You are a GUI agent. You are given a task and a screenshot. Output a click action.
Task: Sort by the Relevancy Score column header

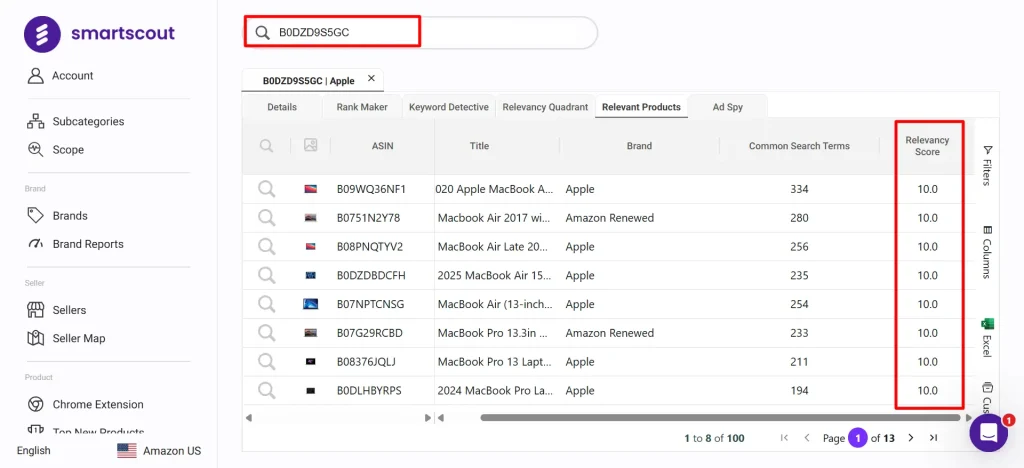pos(927,146)
